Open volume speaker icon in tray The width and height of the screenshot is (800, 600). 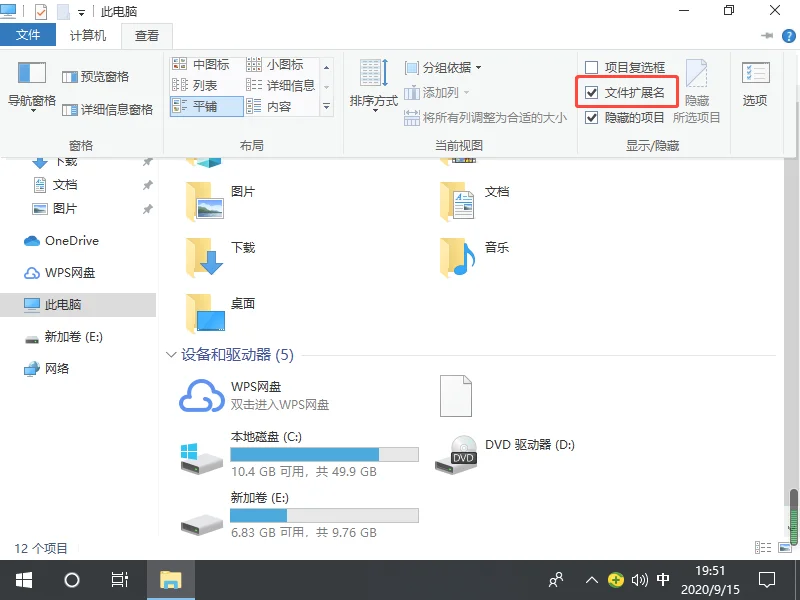coord(639,580)
